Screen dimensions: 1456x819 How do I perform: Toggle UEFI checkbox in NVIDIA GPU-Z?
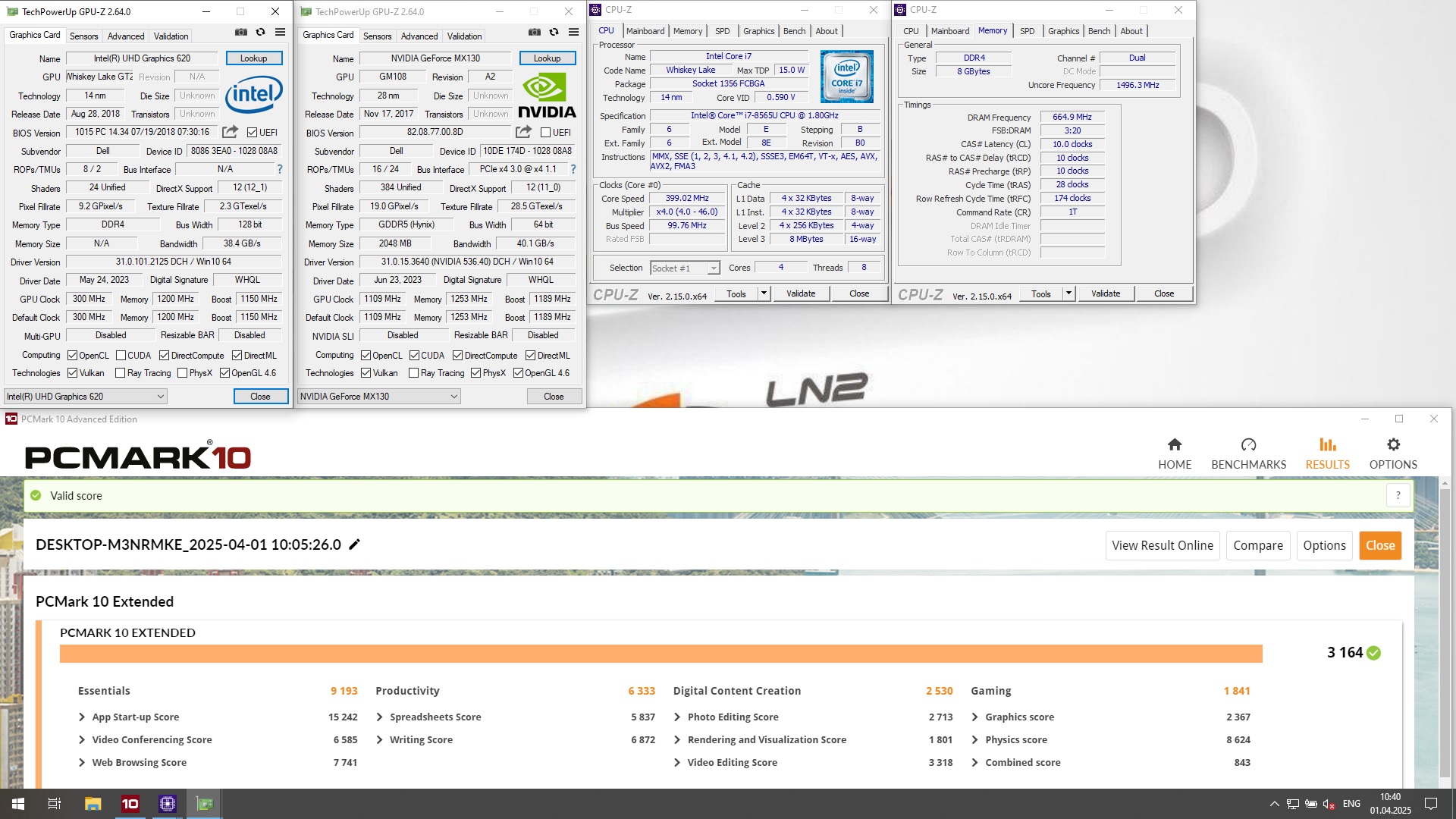(545, 132)
